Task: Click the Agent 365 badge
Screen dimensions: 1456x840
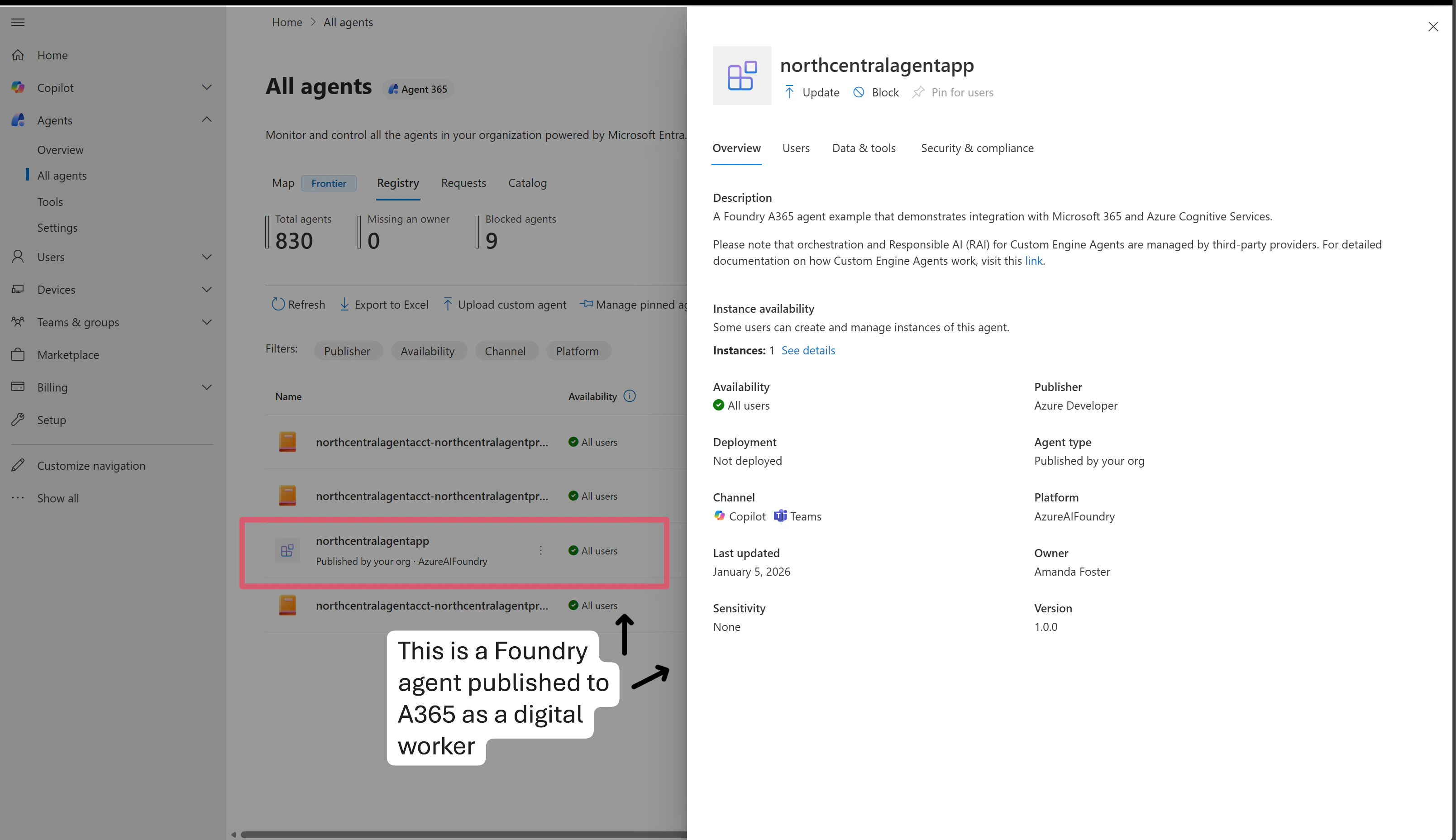Action: [418, 89]
